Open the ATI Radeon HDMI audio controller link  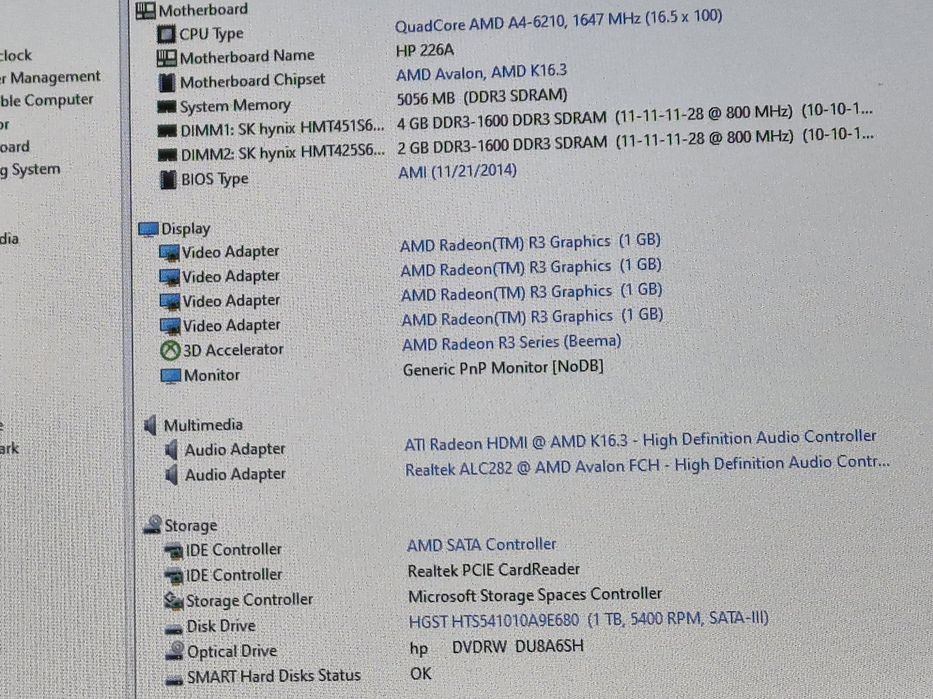coord(640,441)
